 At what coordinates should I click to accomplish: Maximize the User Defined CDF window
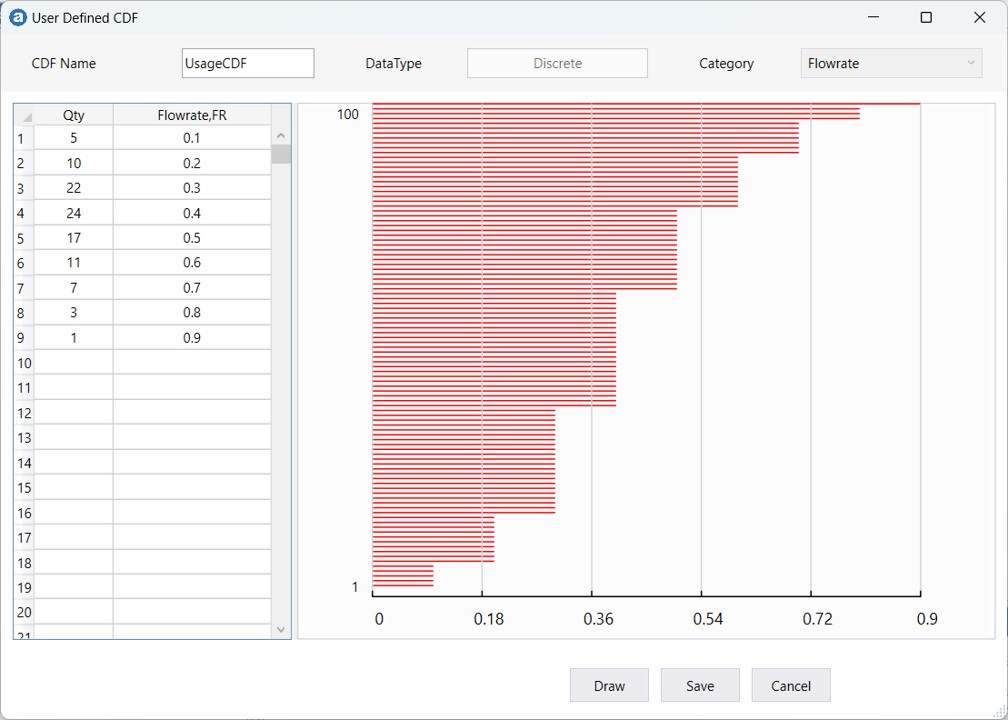pos(926,17)
